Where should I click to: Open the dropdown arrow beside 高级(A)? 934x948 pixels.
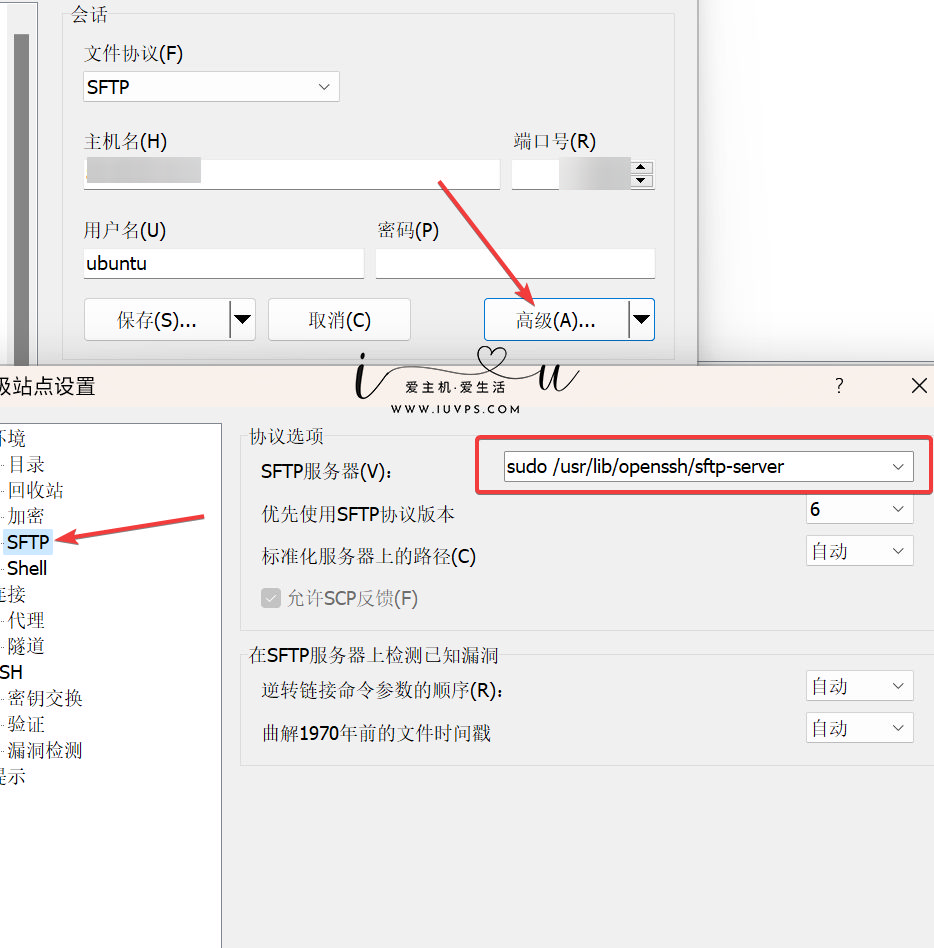click(641, 319)
